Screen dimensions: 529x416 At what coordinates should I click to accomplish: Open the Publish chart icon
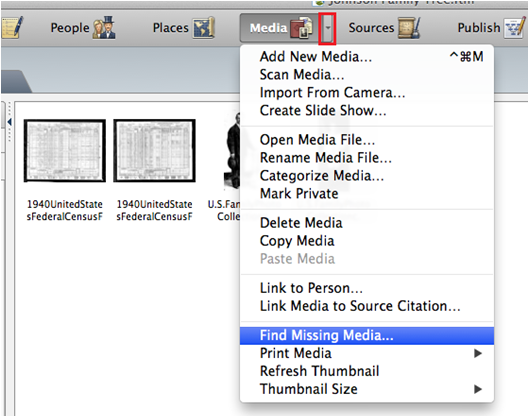515,28
